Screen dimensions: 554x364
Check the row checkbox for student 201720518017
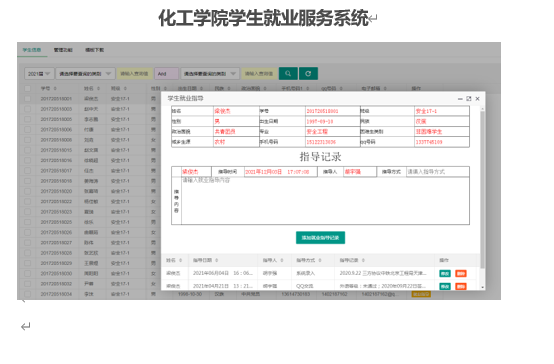tap(27, 171)
